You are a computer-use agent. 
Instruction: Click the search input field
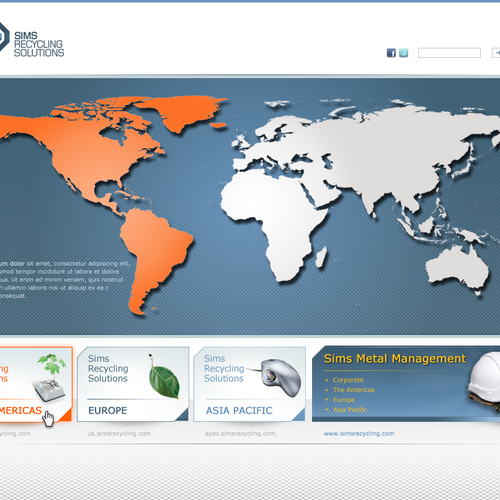[449, 53]
